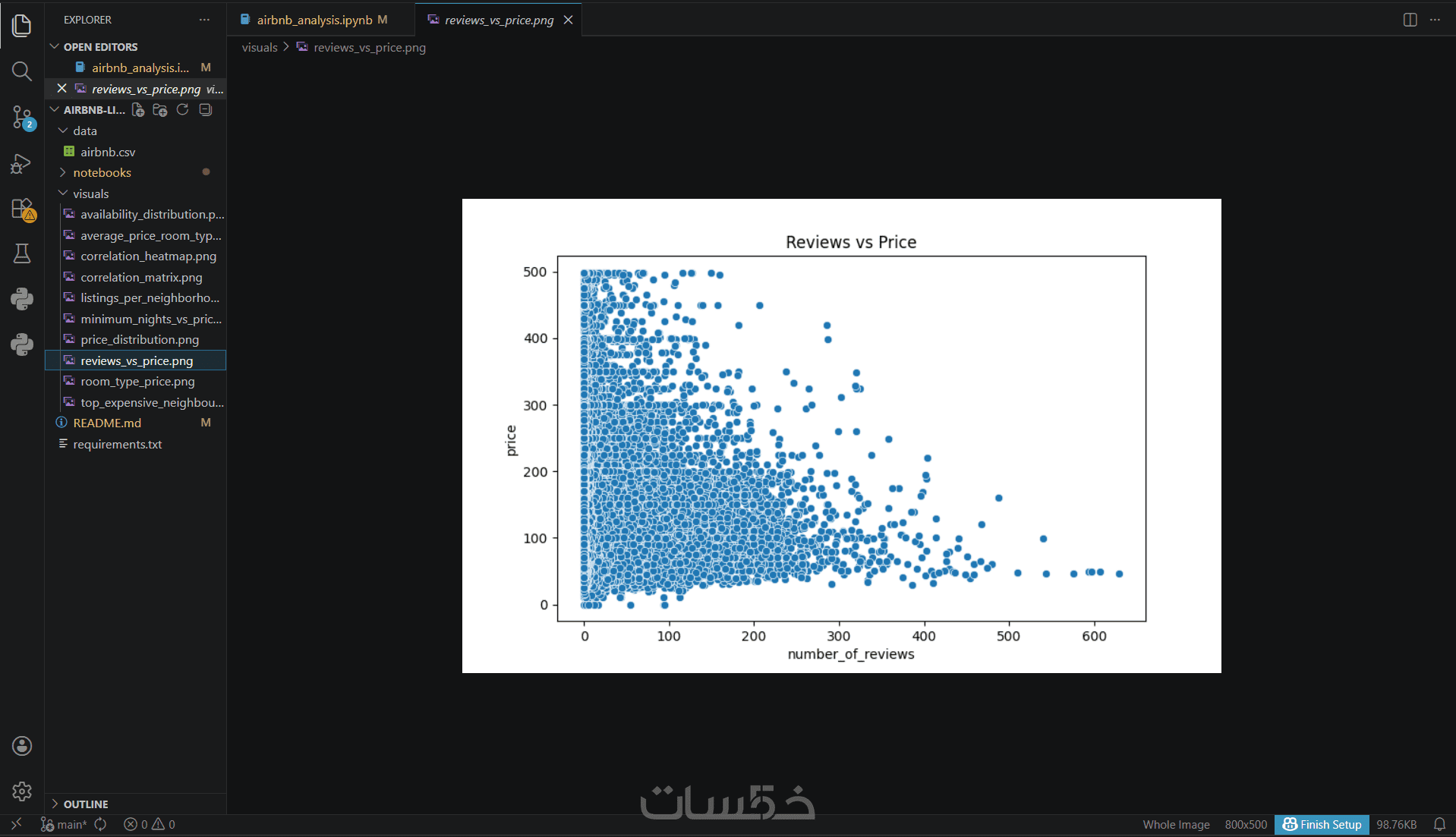Viewport: 1456px width, 837px height.
Task: Collapse the data folder
Action: click(x=135, y=131)
